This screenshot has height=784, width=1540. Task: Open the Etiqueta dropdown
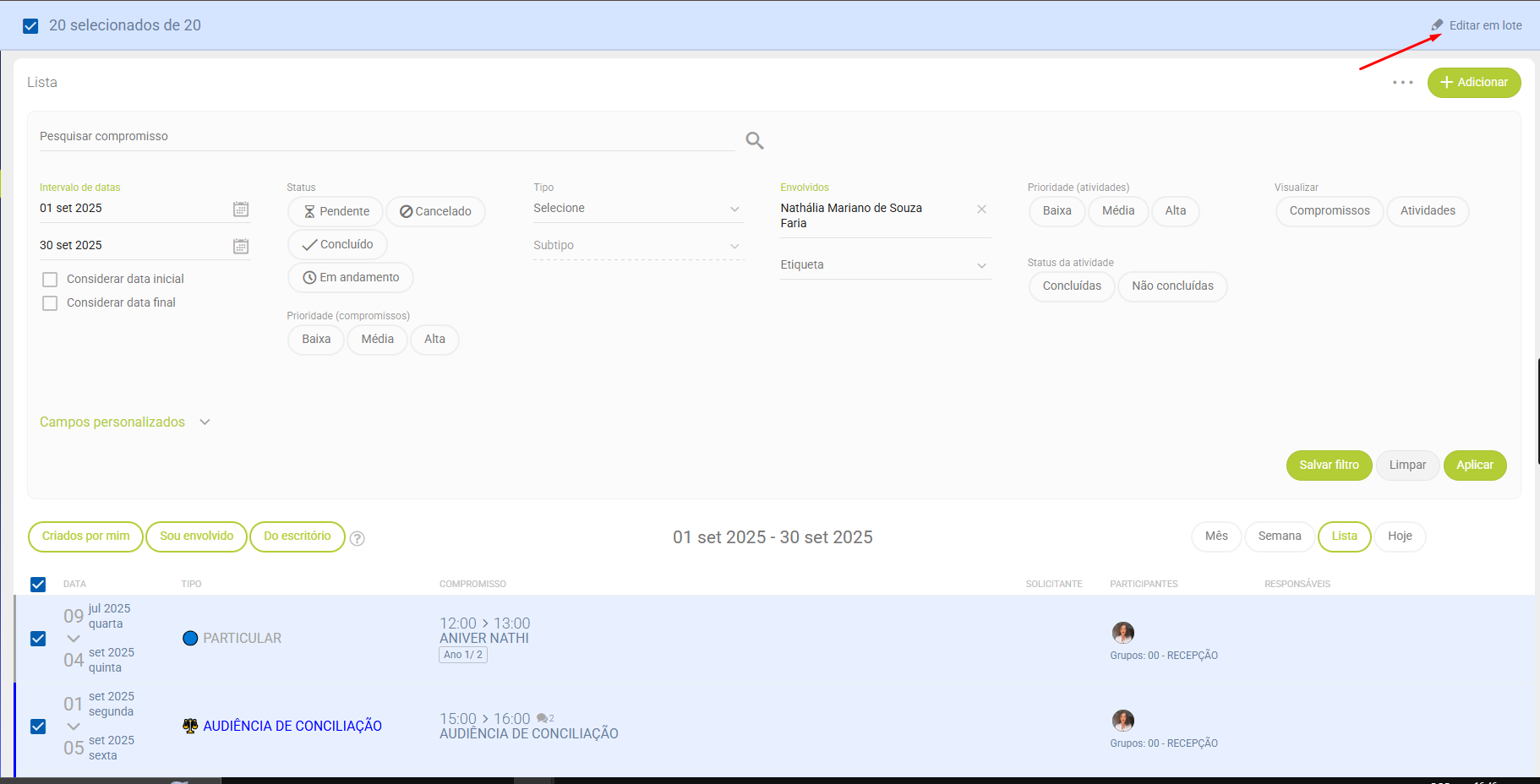click(884, 265)
